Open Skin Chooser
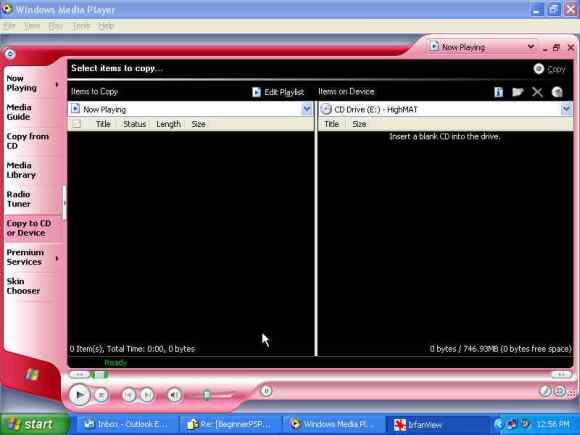This screenshot has height=435, width=580. click(23, 286)
